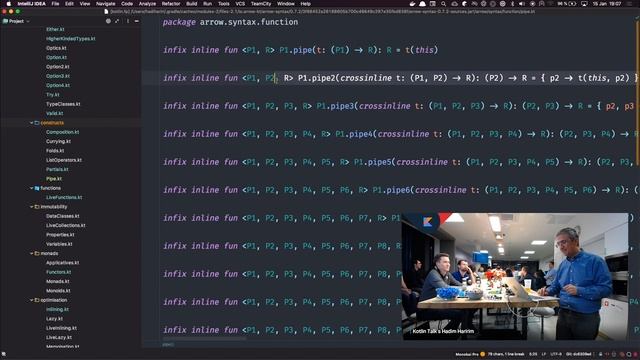Click the cloud icon in menu bar

click(x=454, y=4)
